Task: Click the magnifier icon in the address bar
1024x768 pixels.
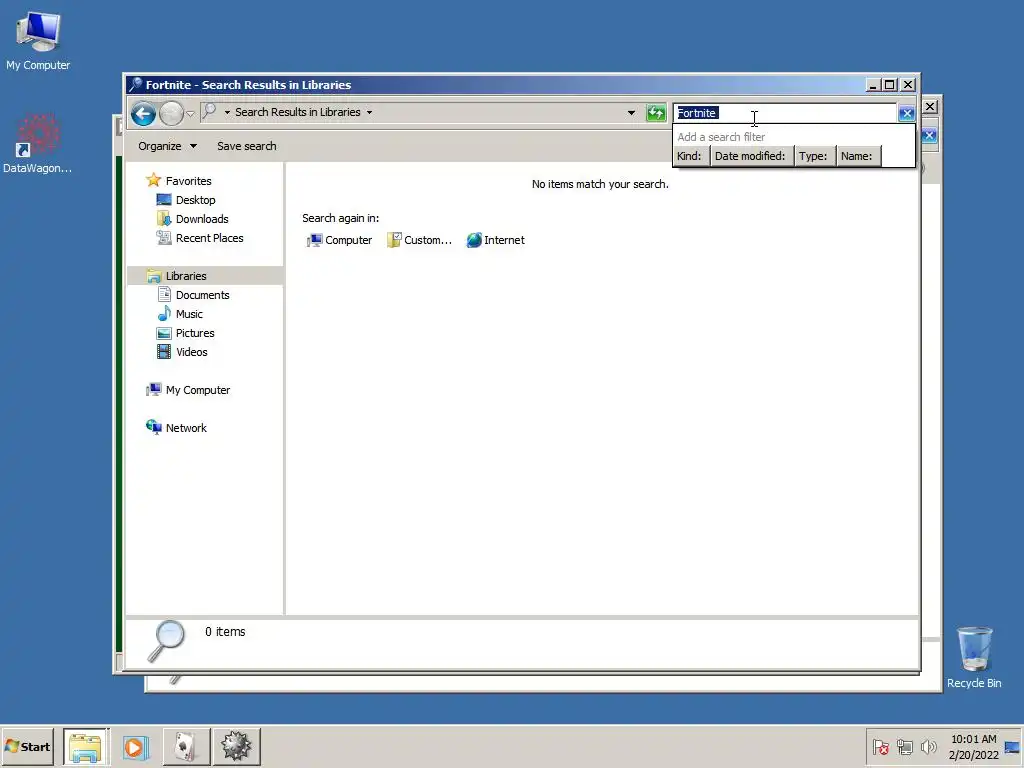Action: 209,112
